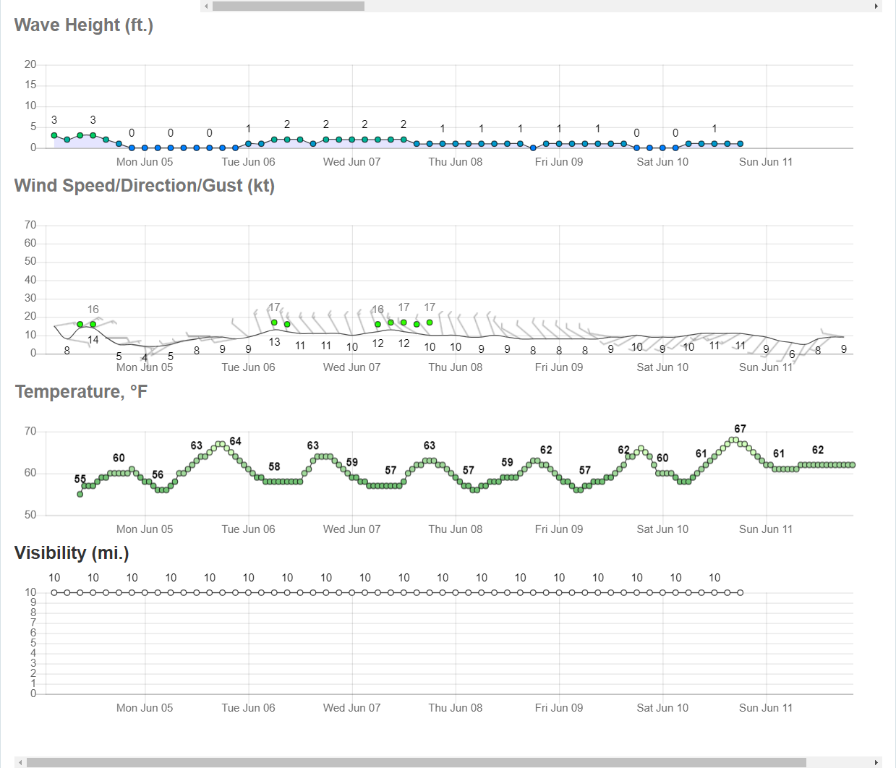
Task: Click the bottom scrollbar's left arrow
Action: click(x=20, y=762)
